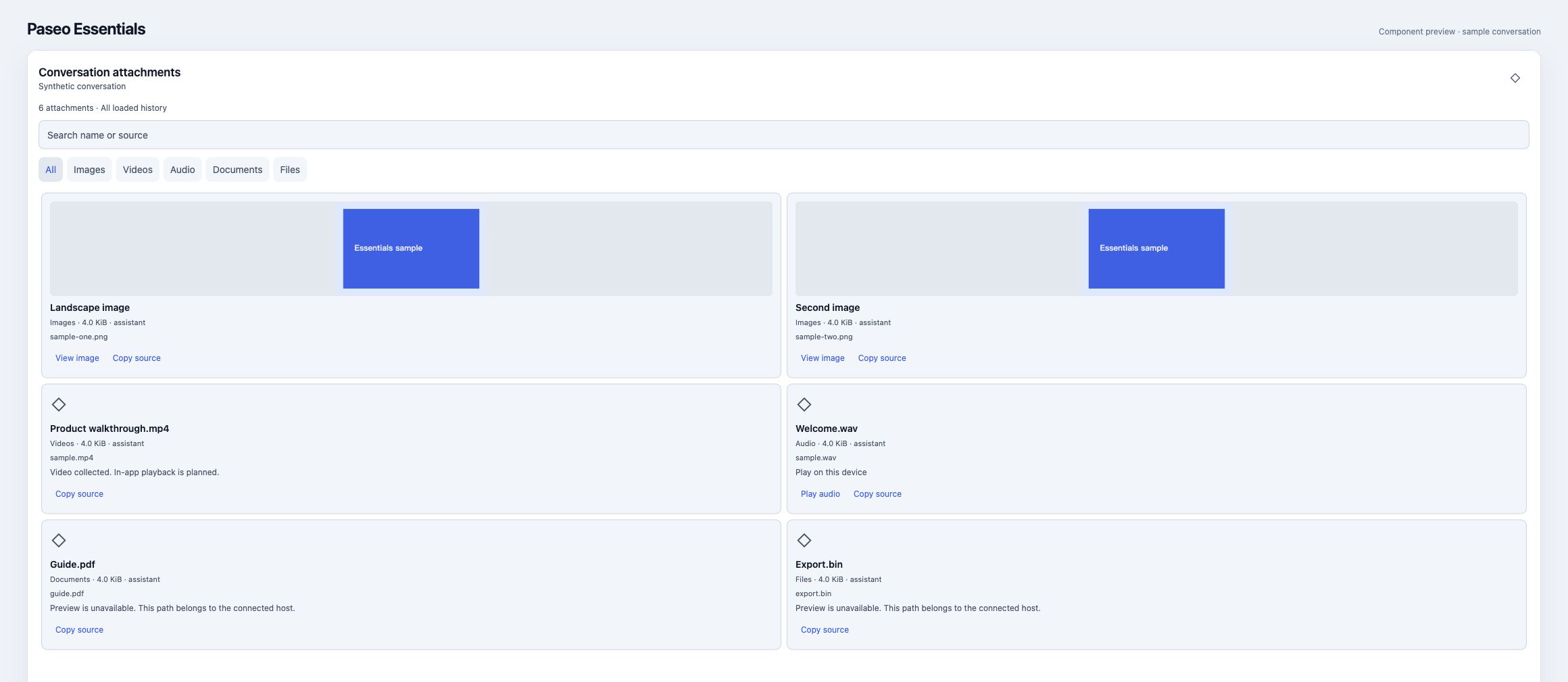The image size is (1568, 682).
Task: Filter attachments by Images
Action: (x=89, y=170)
